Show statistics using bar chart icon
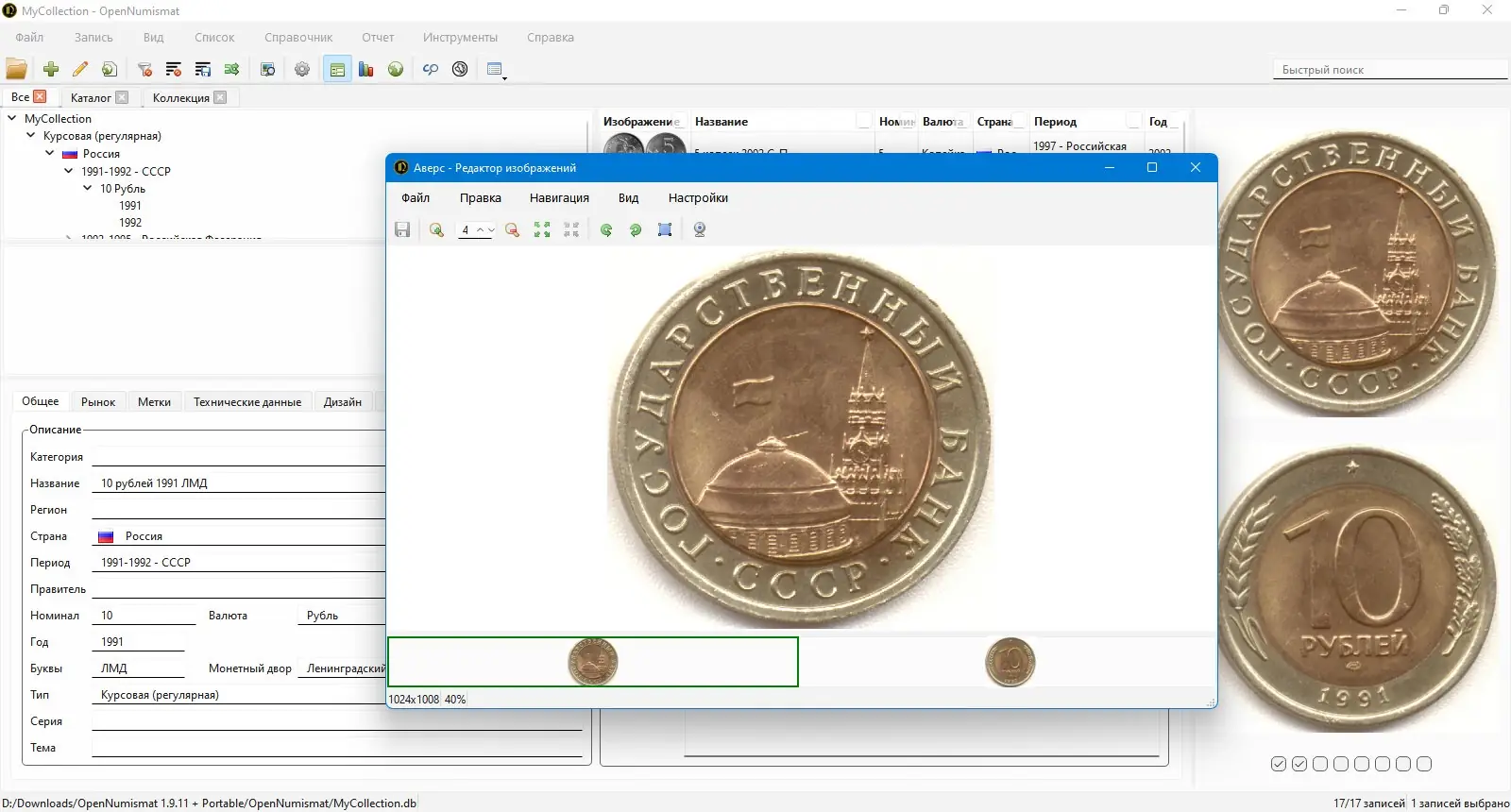The height and width of the screenshot is (812, 1511). pyautogui.click(x=366, y=69)
